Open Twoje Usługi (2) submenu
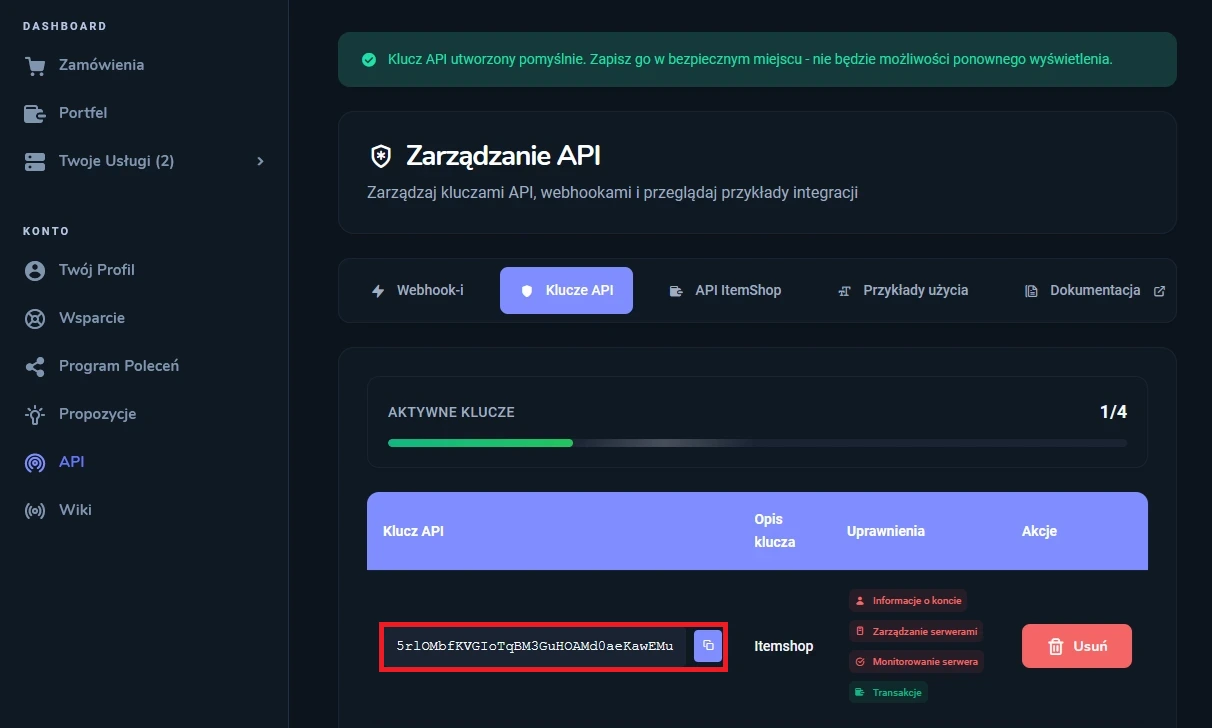Screen dimensions: 1212x728 click(116, 161)
